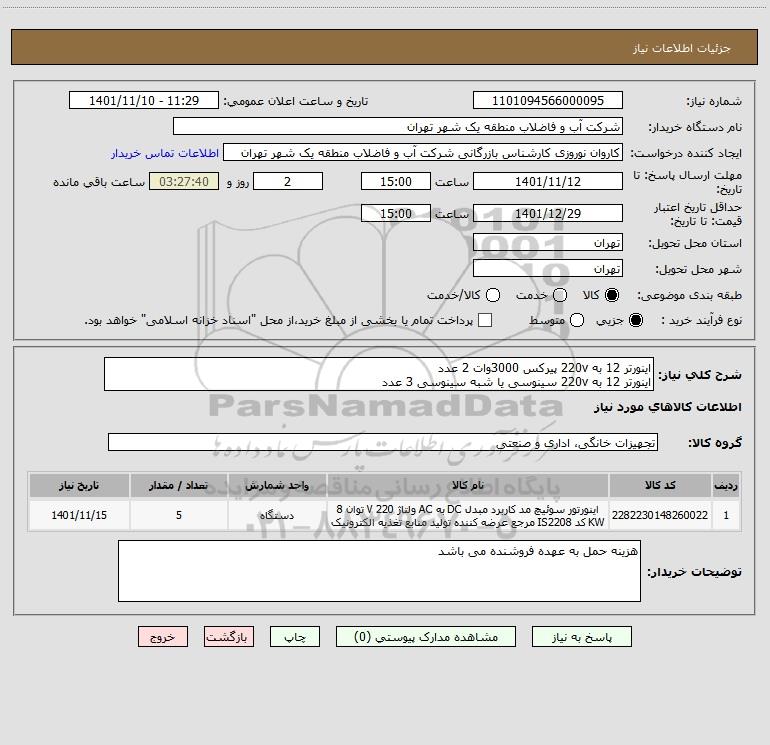Click the خروج exit button

163,637
